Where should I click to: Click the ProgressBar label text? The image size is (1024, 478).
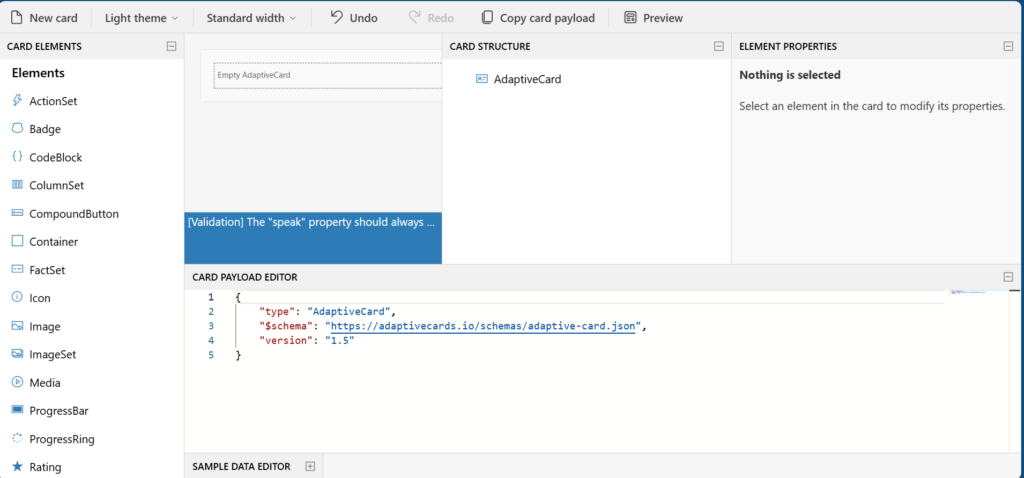coord(59,411)
